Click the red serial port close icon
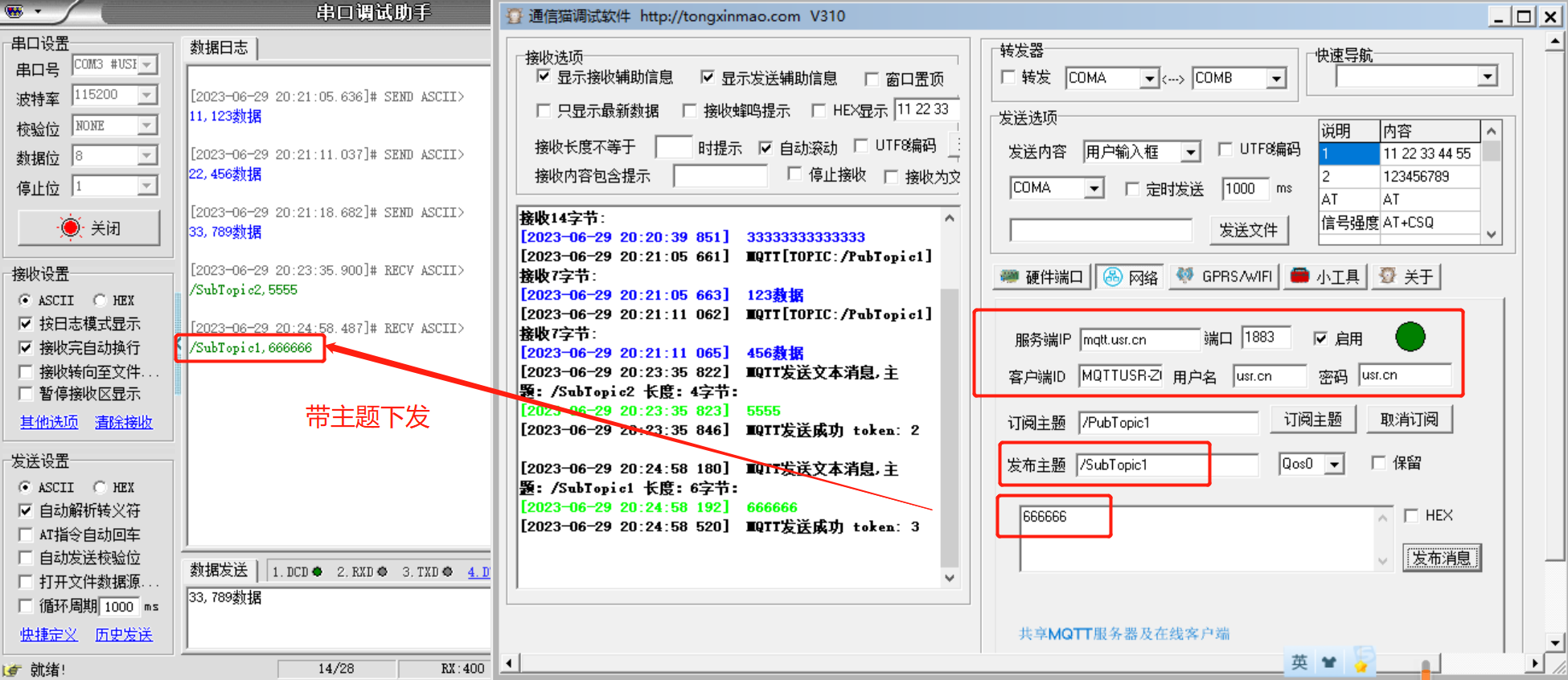 [x=70, y=228]
